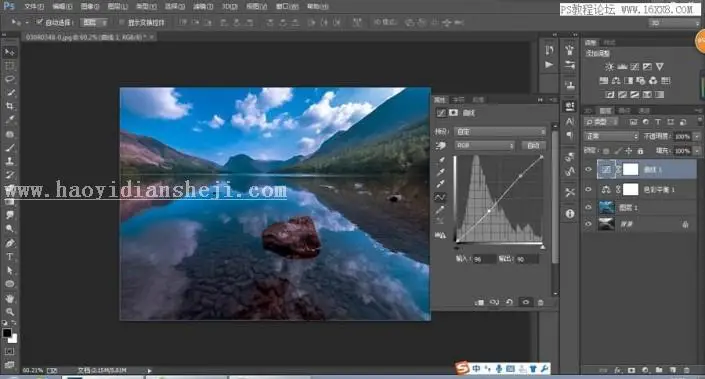Toggle lock transparent pixels
The image size is (705, 379).
(607, 151)
